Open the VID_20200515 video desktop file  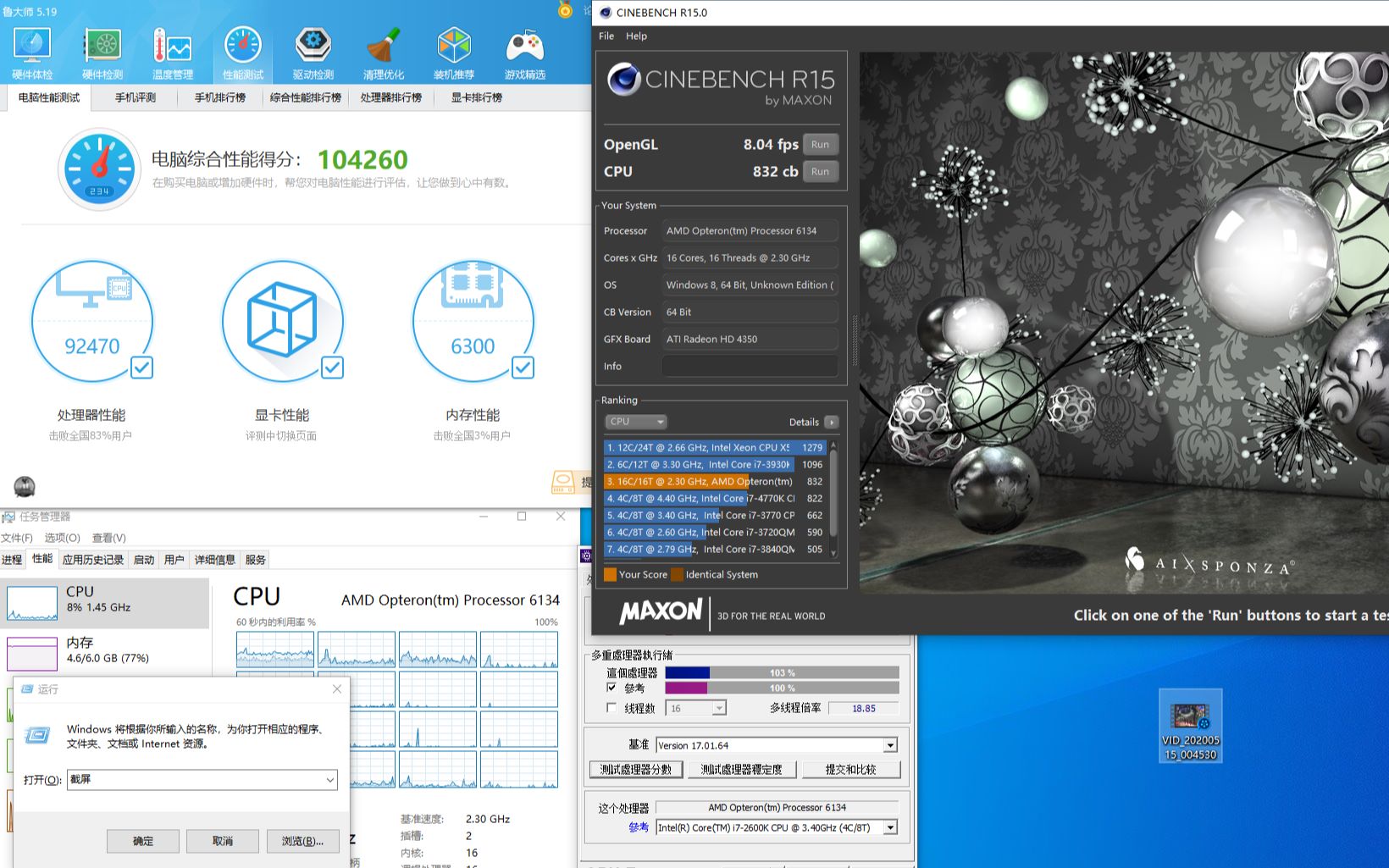[x=1191, y=726]
